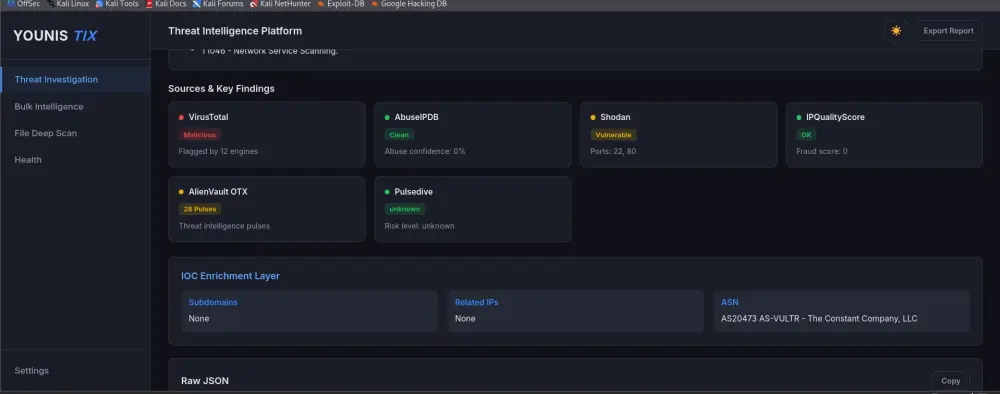Select the Shodan source card title
1000x394 pixels.
pos(615,117)
